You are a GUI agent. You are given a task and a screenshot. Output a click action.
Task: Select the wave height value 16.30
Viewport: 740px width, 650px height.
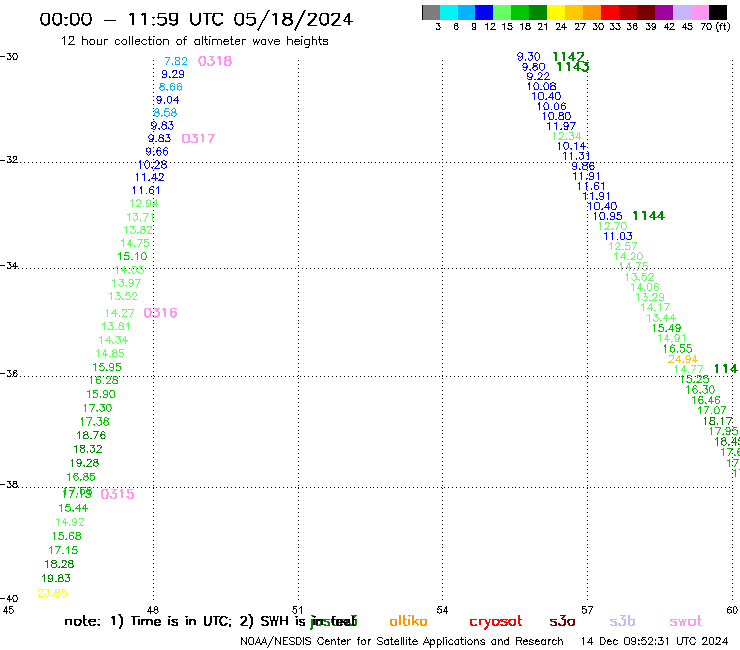click(700, 390)
